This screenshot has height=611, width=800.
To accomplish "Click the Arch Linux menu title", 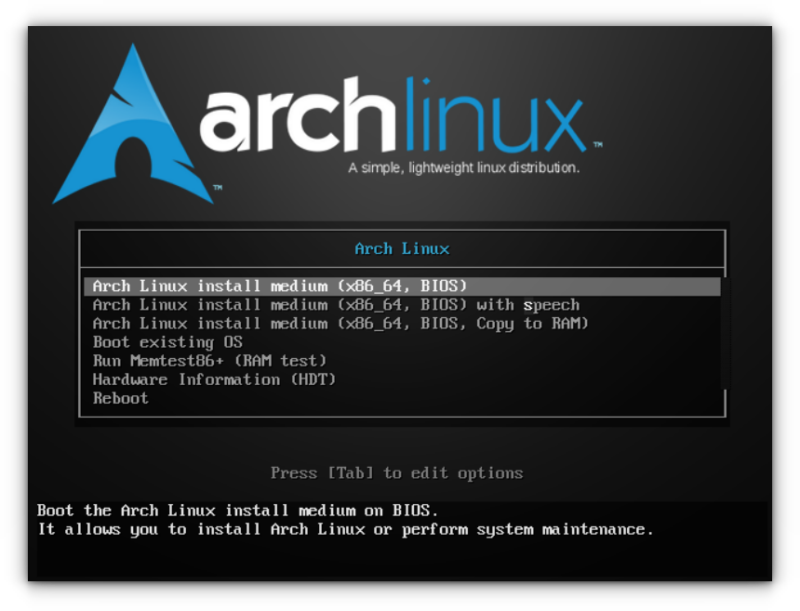I will [x=400, y=247].
